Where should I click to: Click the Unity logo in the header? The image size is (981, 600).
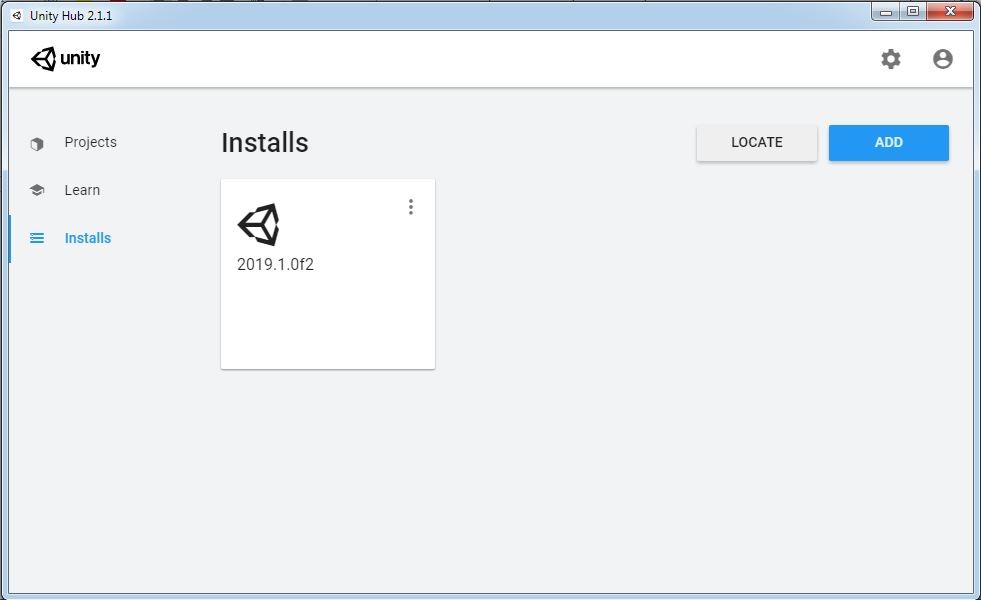(x=66, y=59)
